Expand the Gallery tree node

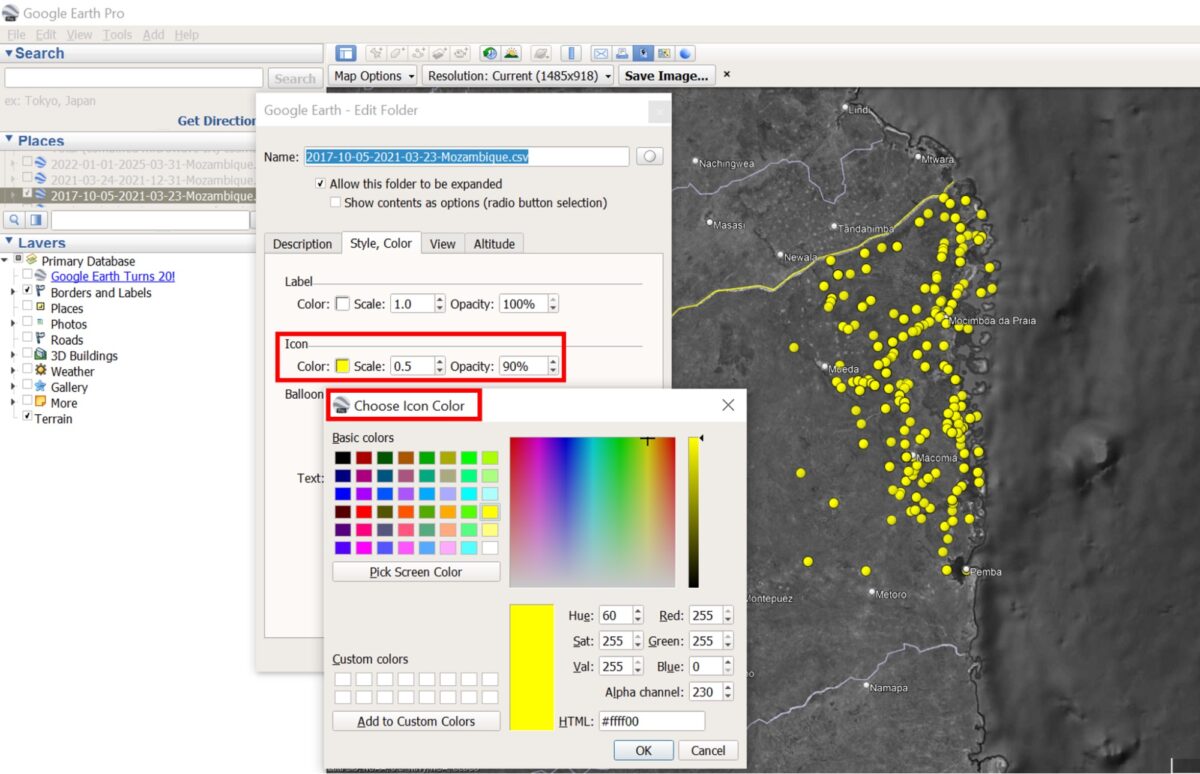(x=13, y=387)
